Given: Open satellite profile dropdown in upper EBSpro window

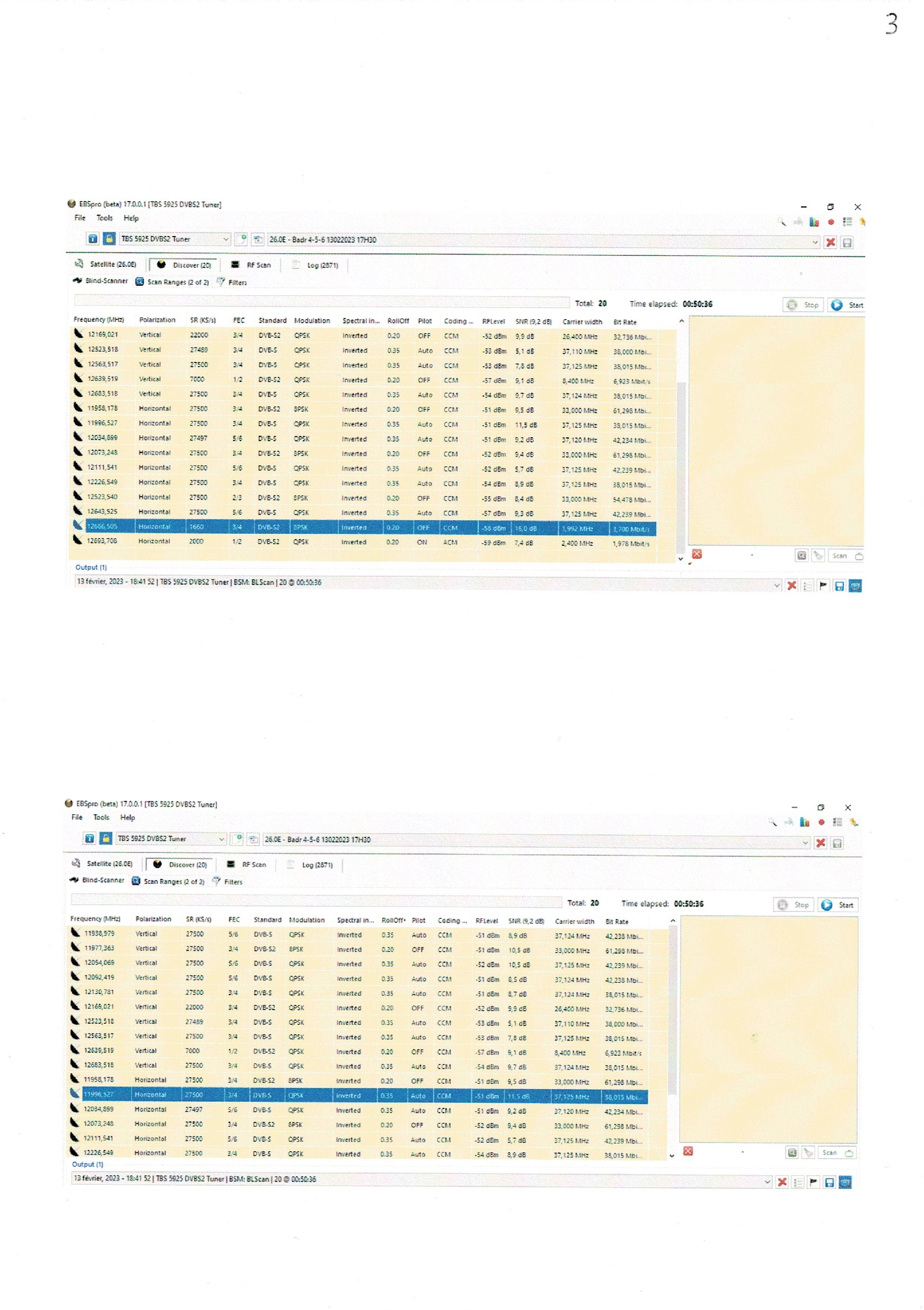Looking at the screenshot, I should pos(544,240).
